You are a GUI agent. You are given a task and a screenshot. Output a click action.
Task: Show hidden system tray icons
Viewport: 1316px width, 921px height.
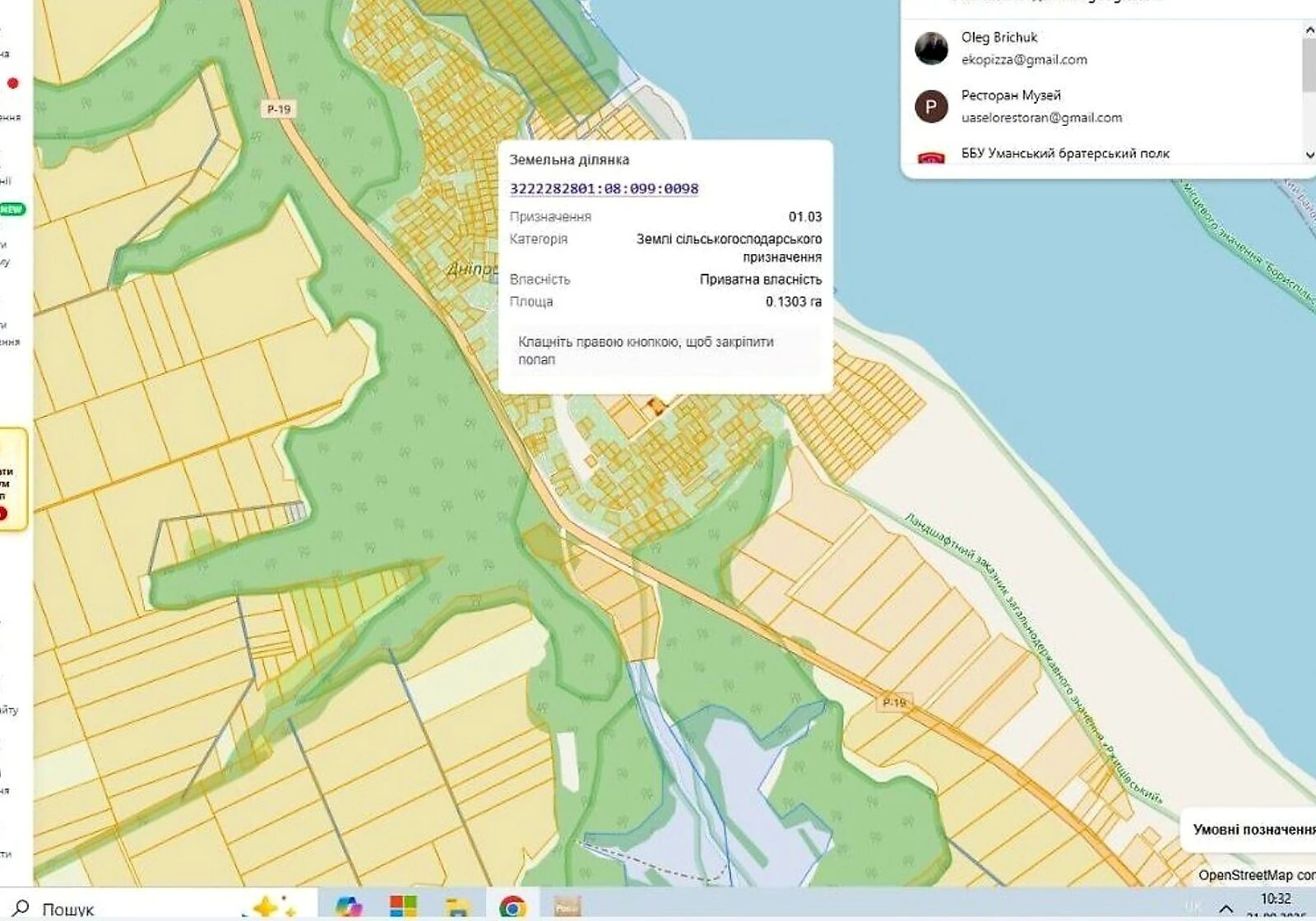[1226, 909]
